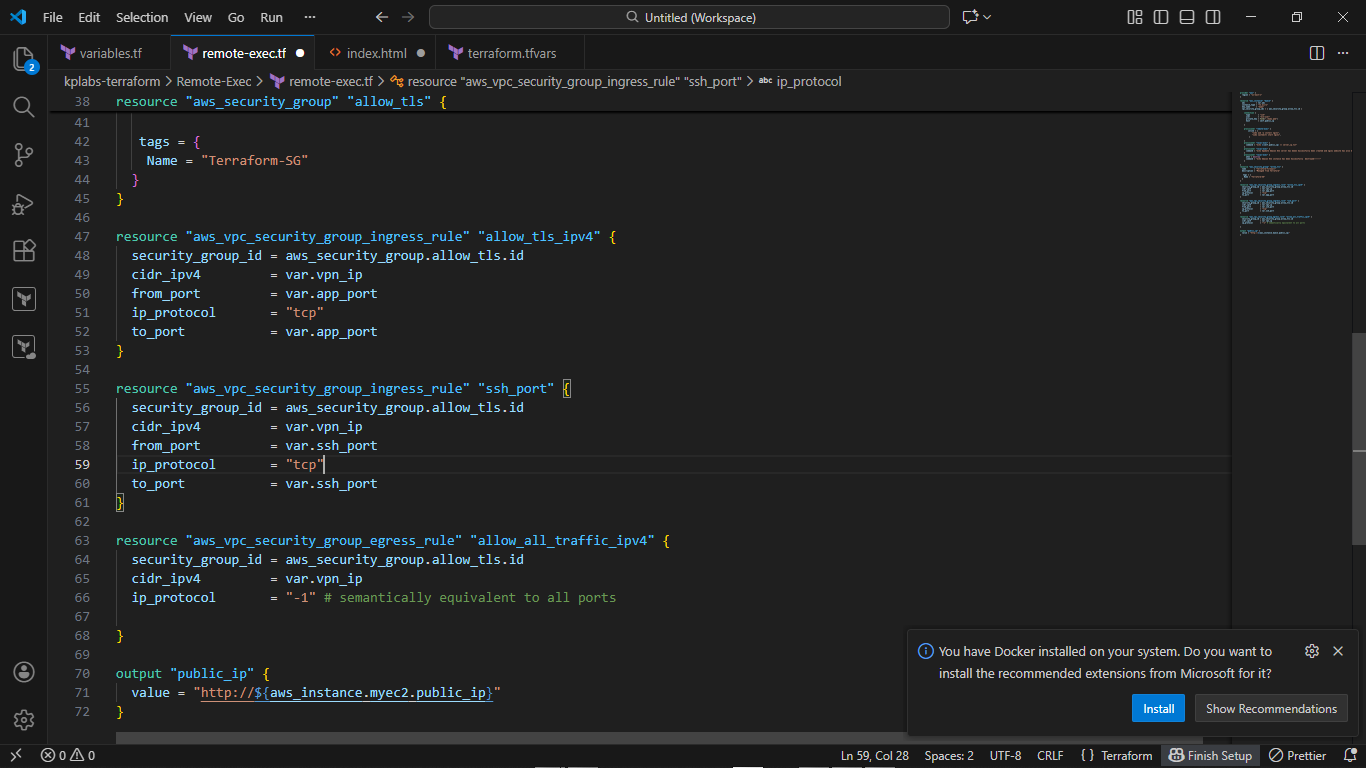Click the HashiCorp Terraform sidebar icon
The width and height of the screenshot is (1366, 768).
(x=24, y=298)
